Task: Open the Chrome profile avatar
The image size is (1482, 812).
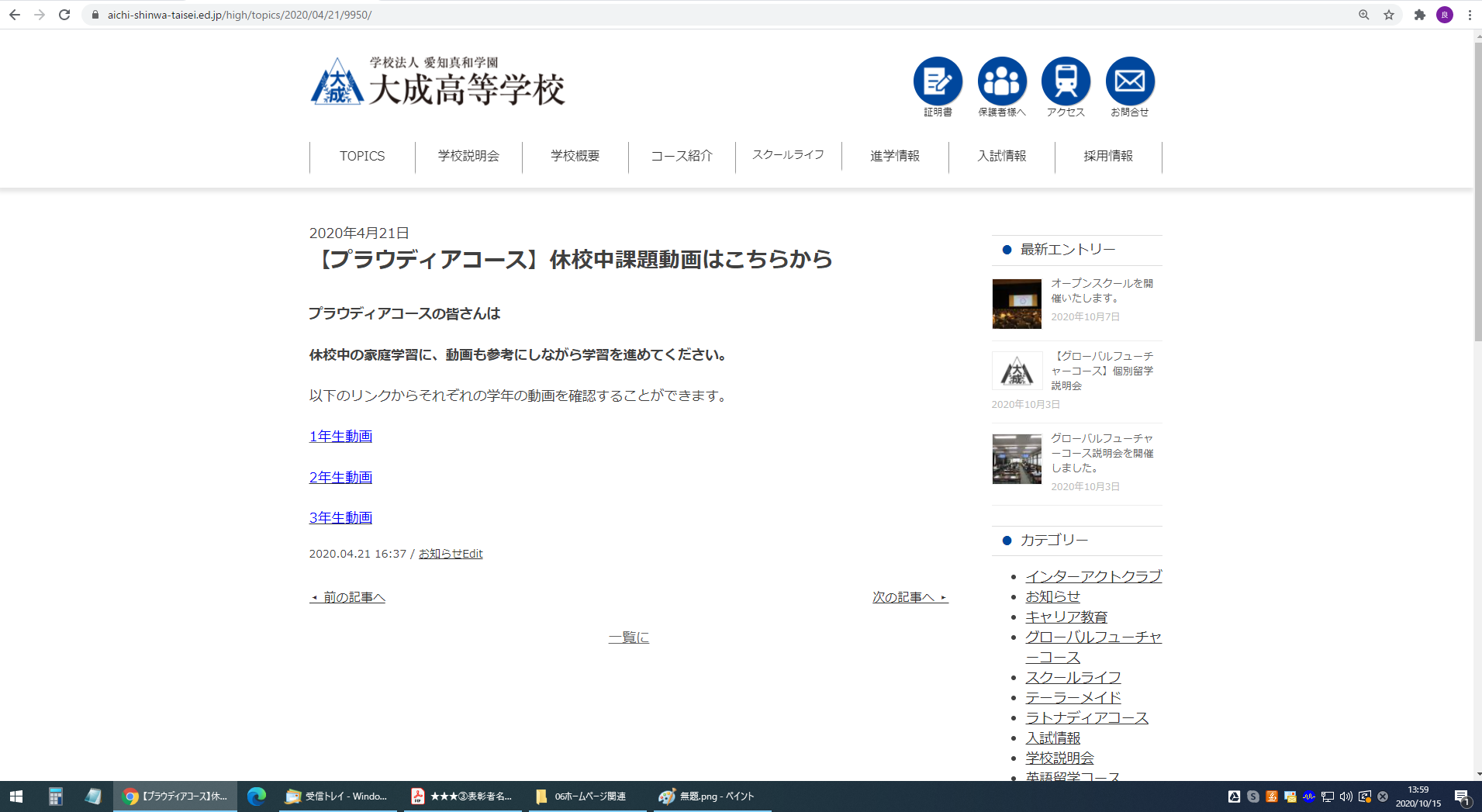Action: point(1445,15)
